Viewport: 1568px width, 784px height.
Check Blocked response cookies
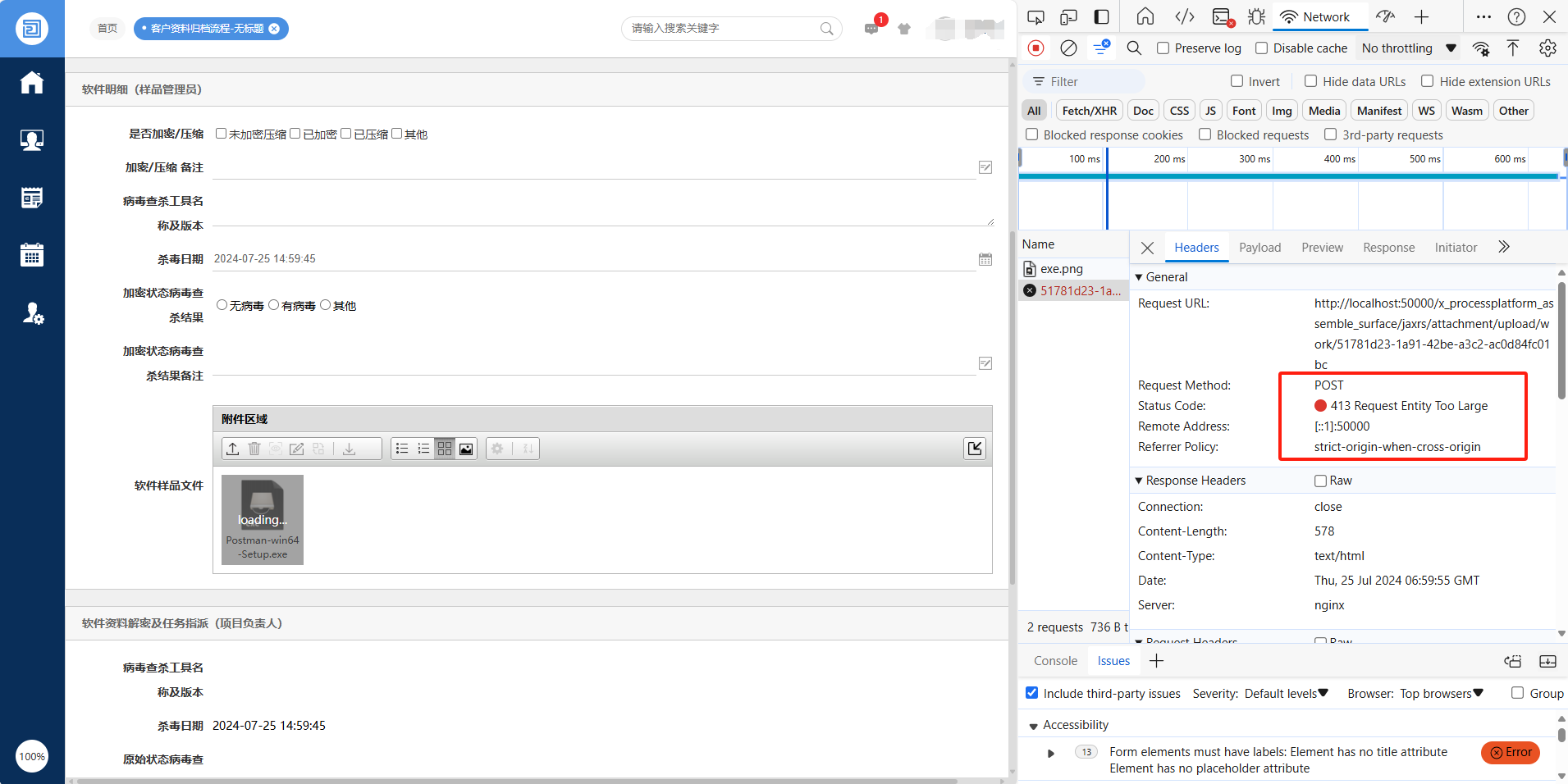[1031, 134]
